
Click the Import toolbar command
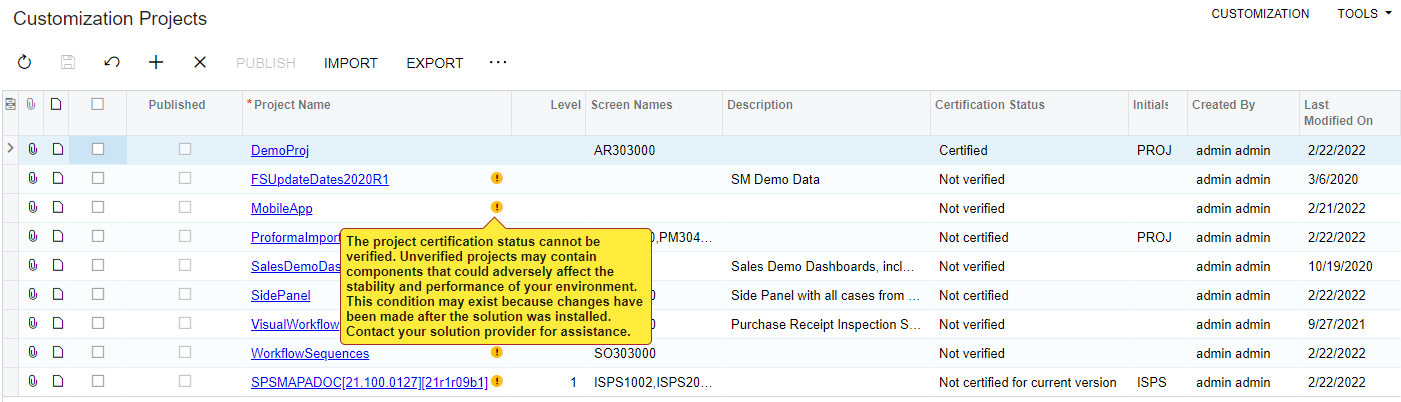click(351, 63)
